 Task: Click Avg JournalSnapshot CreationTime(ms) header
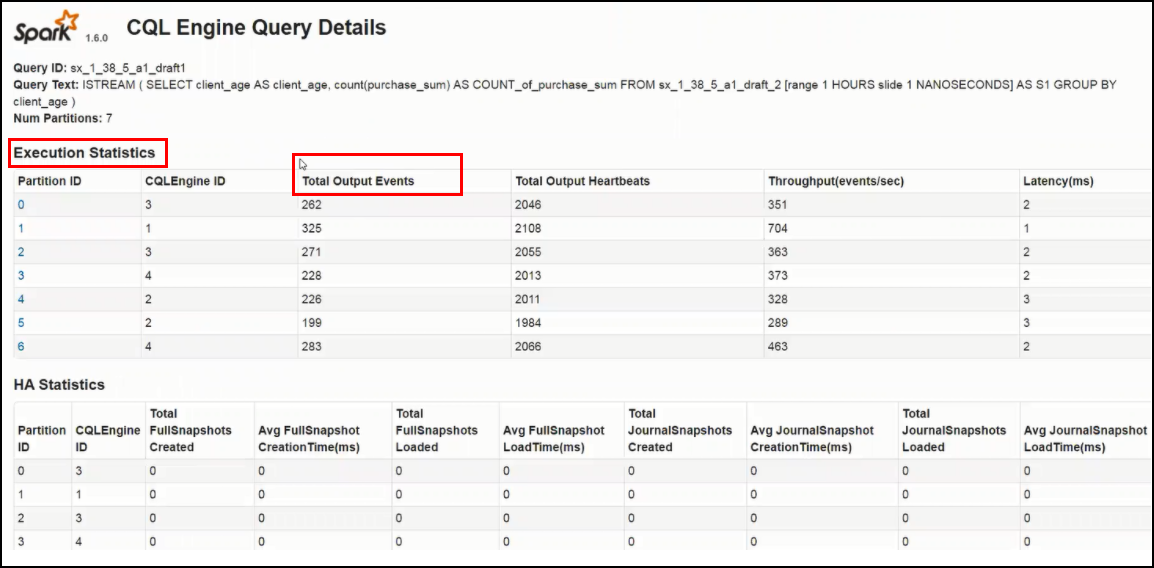click(x=812, y=439)
